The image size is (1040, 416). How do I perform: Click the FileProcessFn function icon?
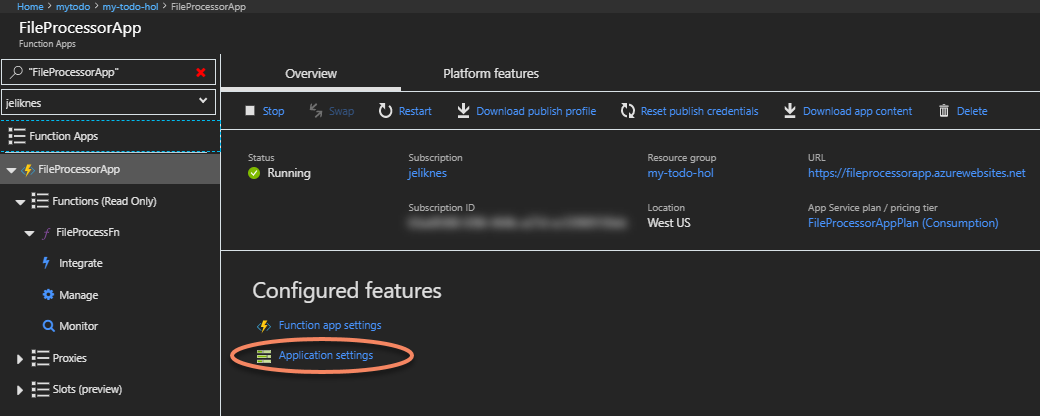(46, 233)
